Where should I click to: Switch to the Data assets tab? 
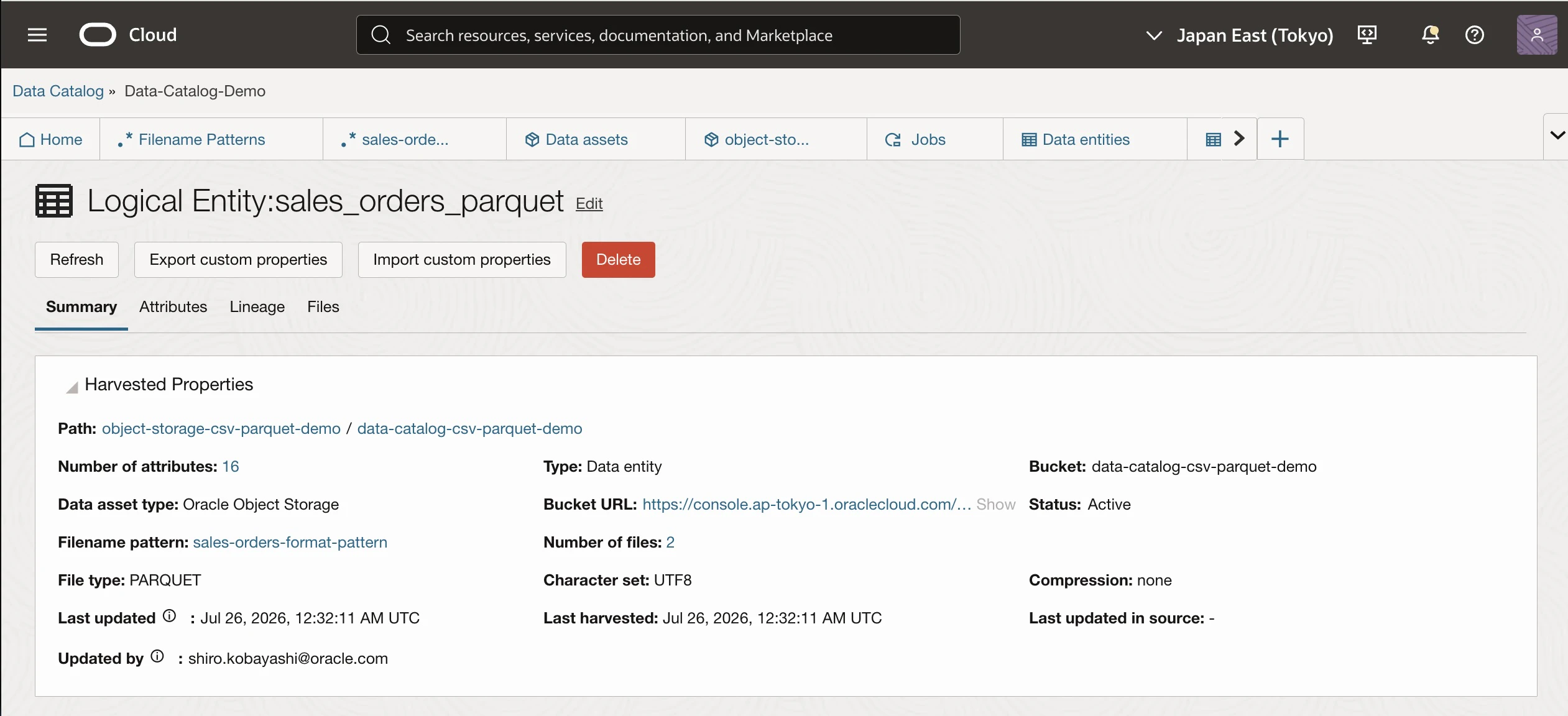pyautogui.click(x=596, y=139)
